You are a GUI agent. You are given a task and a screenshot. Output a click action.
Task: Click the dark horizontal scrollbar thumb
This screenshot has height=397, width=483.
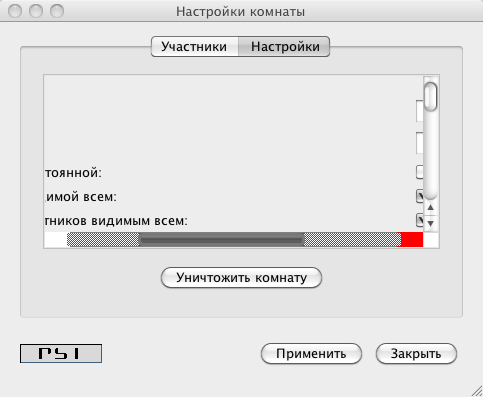(221, 240)
